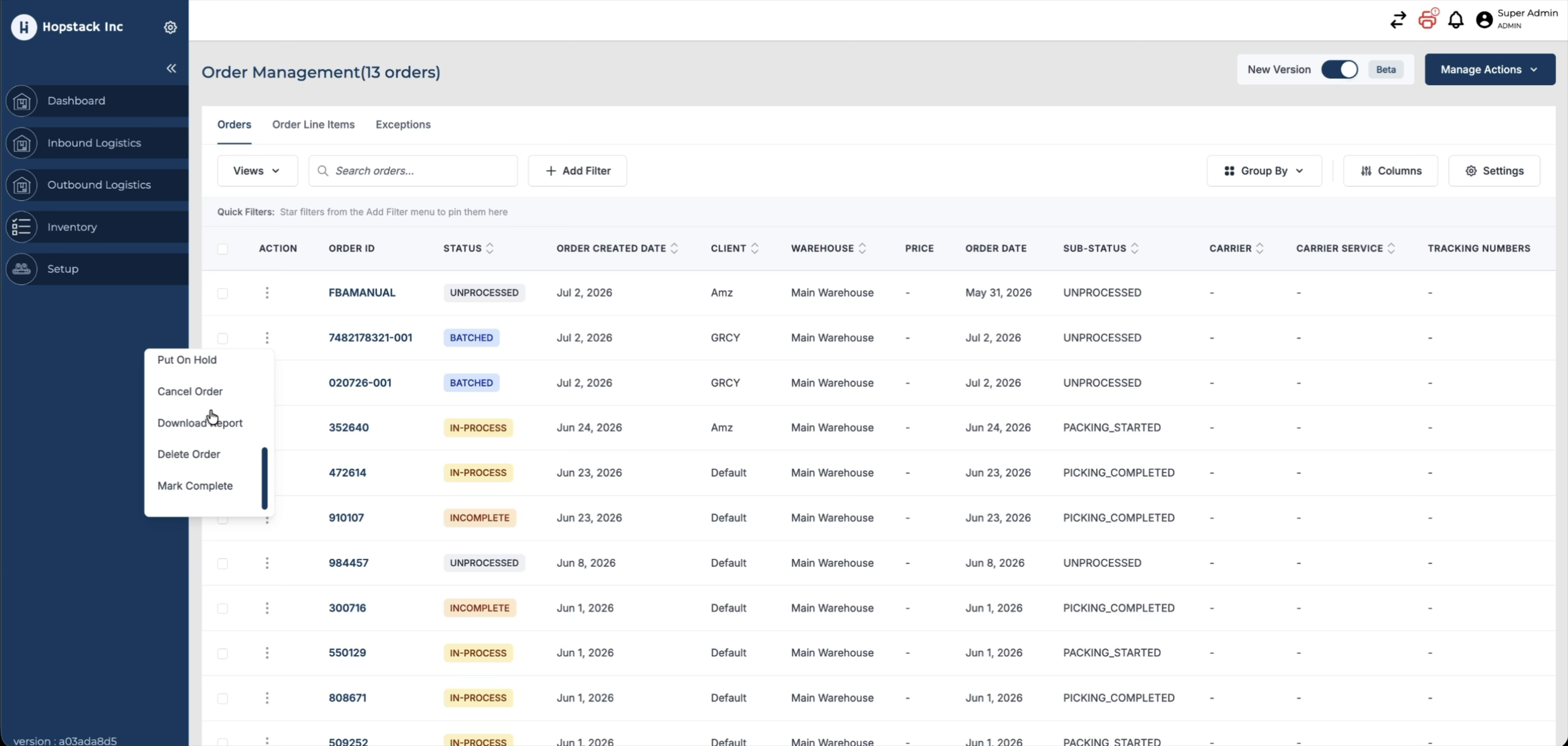The image size is (1568, 746).
Task: Click the context menu scrollbar thumb
Action: [x=265, y=479]
